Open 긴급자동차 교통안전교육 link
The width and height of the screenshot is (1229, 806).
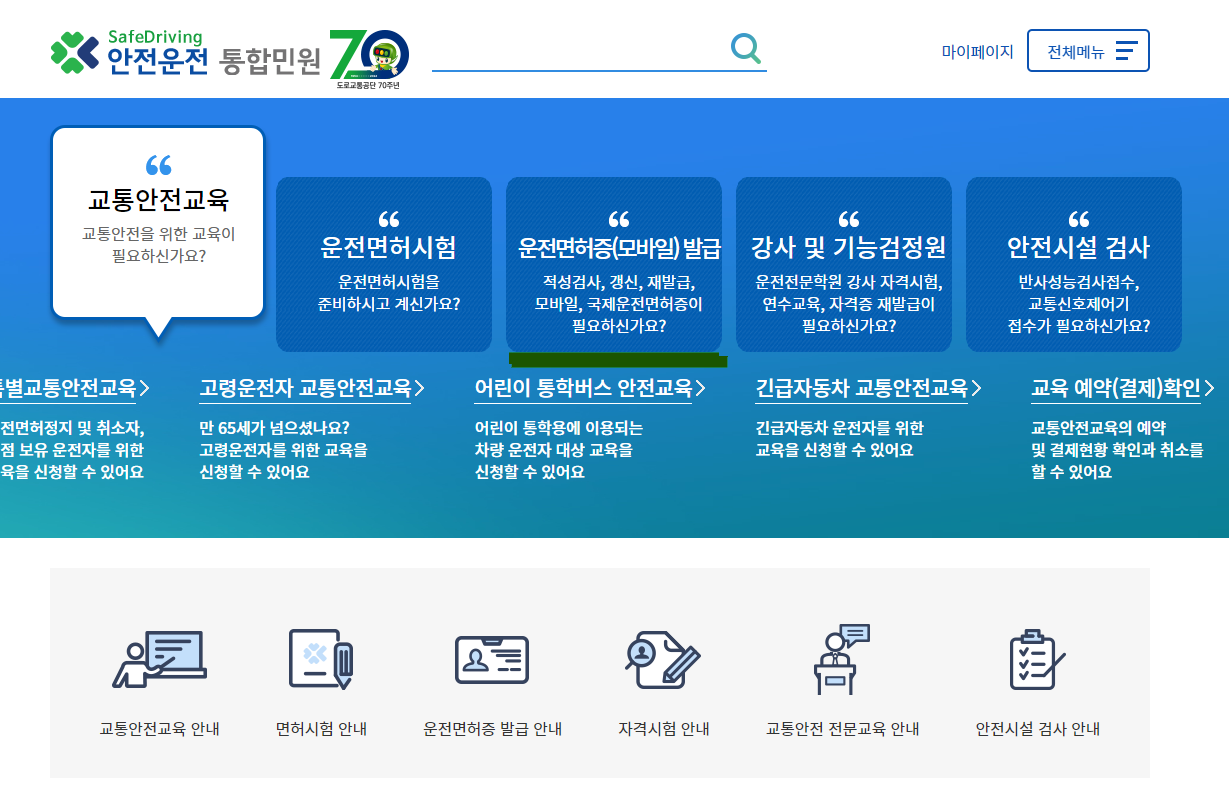click(x=861, y=388)
